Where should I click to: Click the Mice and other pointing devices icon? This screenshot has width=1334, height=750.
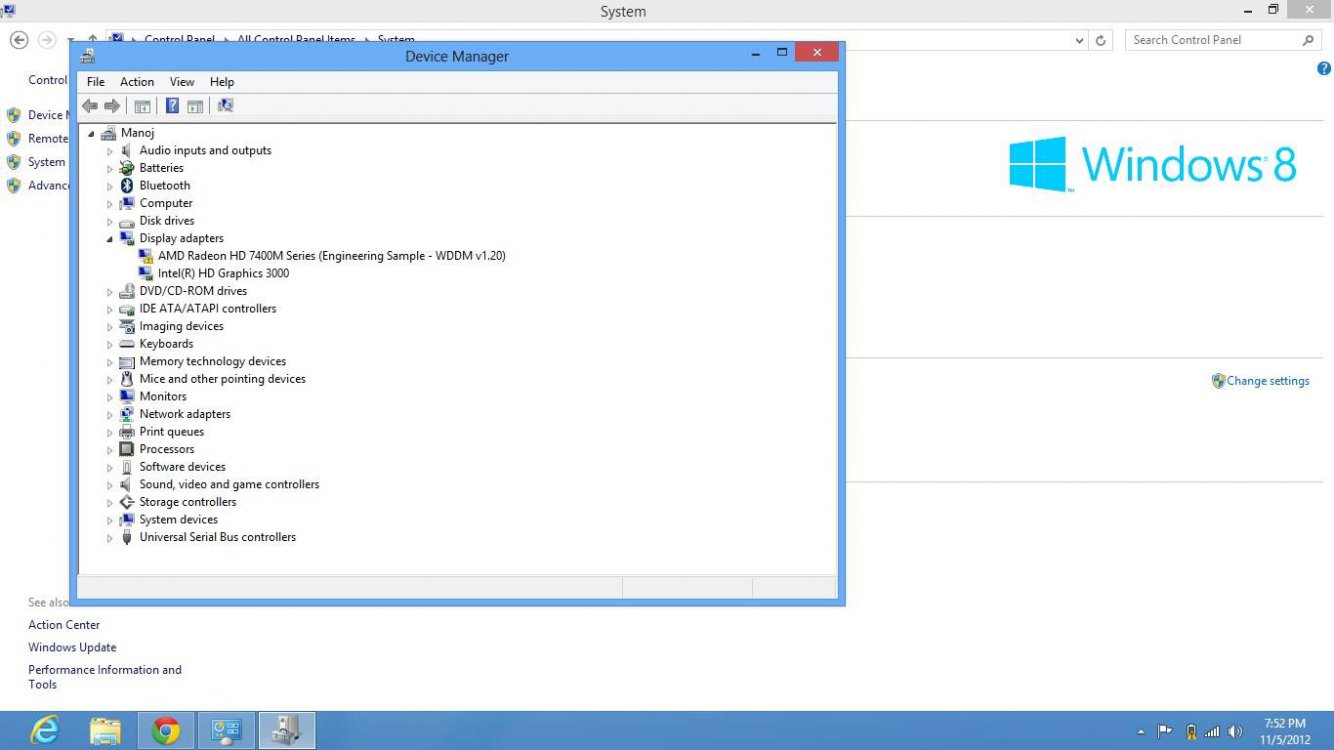tap(127, 379)
